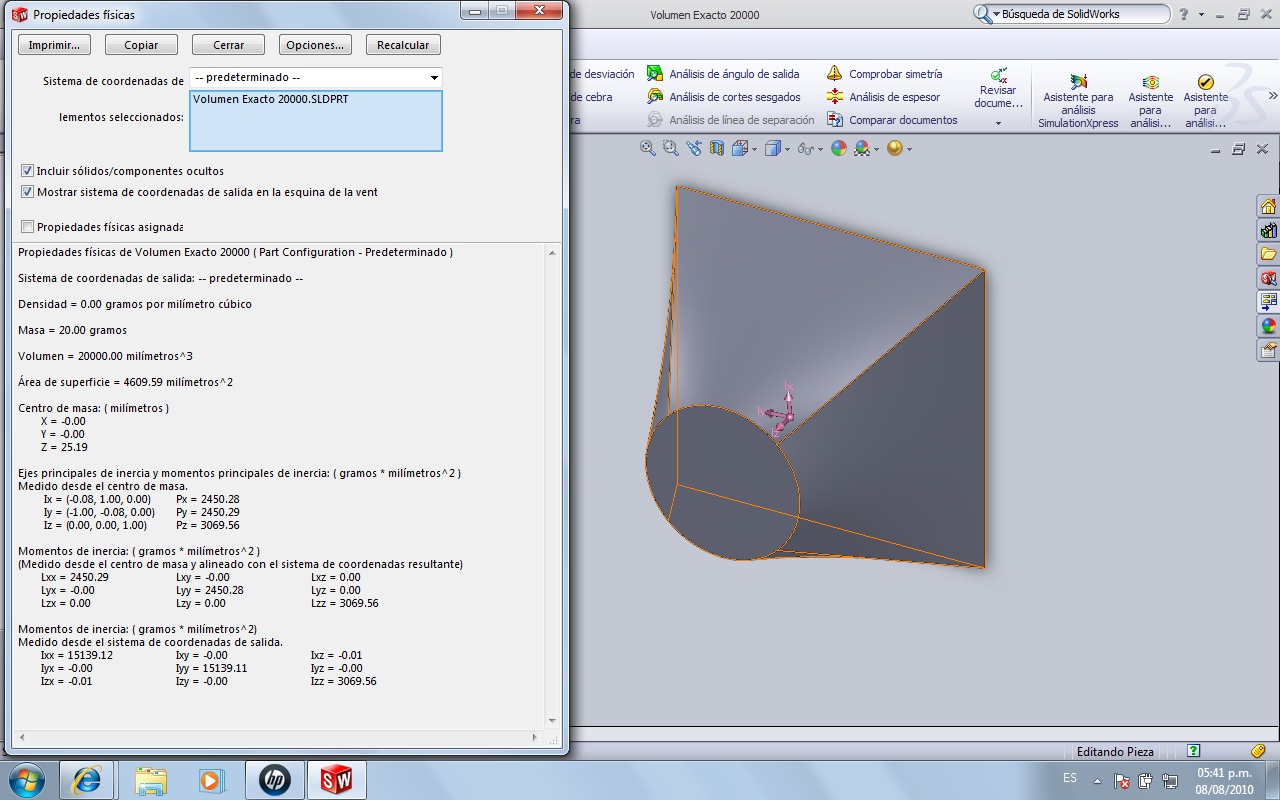Click the Edit Appearance color ball icon
Image resolution: width=1280 pixels, height=800 pixels.
tap(839, 148)
